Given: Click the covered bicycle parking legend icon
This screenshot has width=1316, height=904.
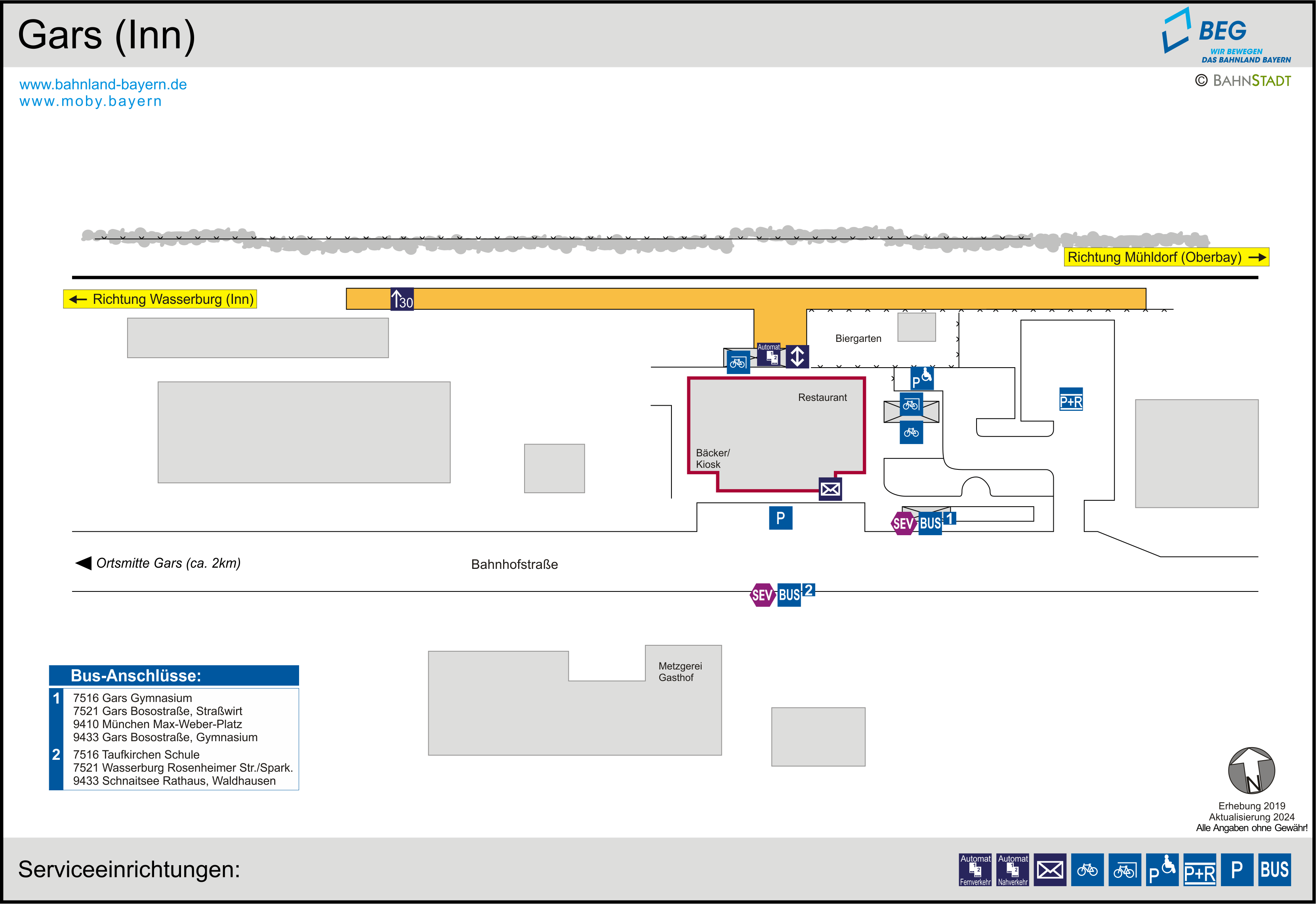Looking at the screenshot, I should point(1125,870).
